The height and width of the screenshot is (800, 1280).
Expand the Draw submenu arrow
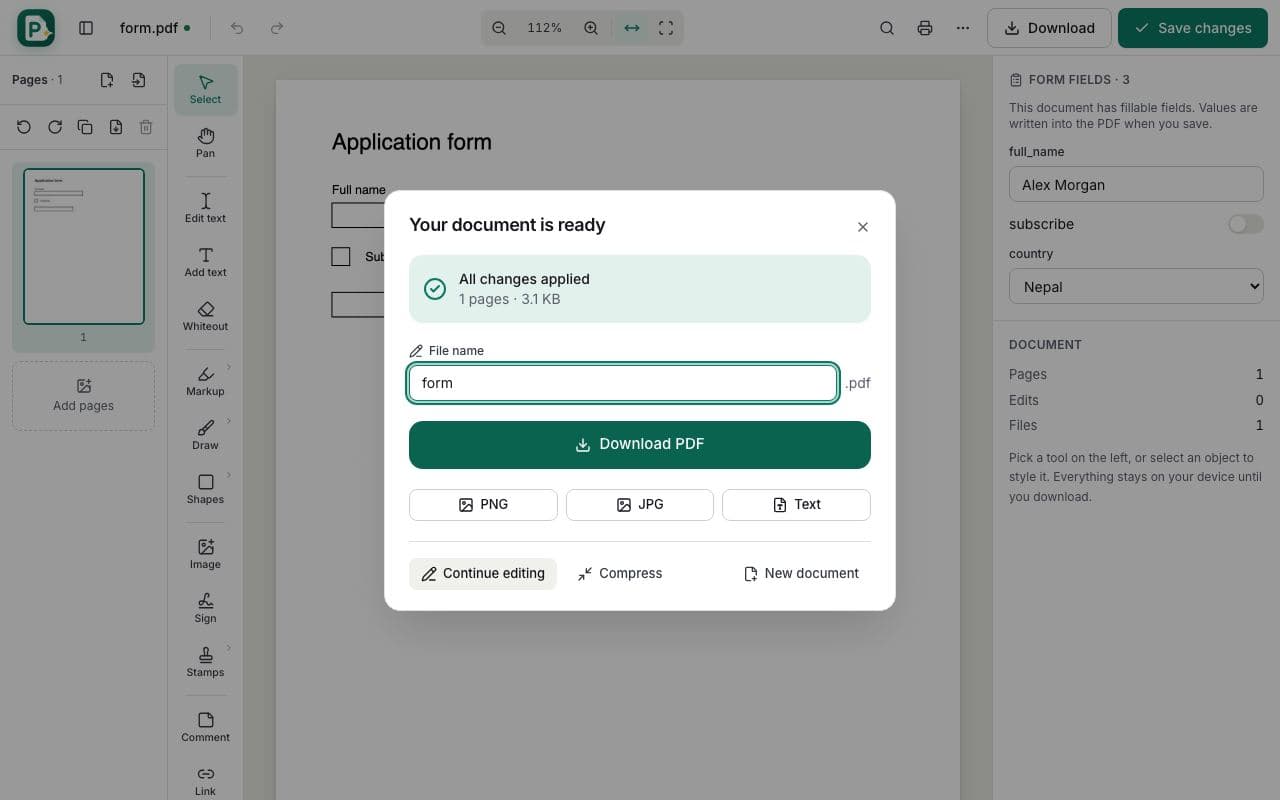coord(229,421)
